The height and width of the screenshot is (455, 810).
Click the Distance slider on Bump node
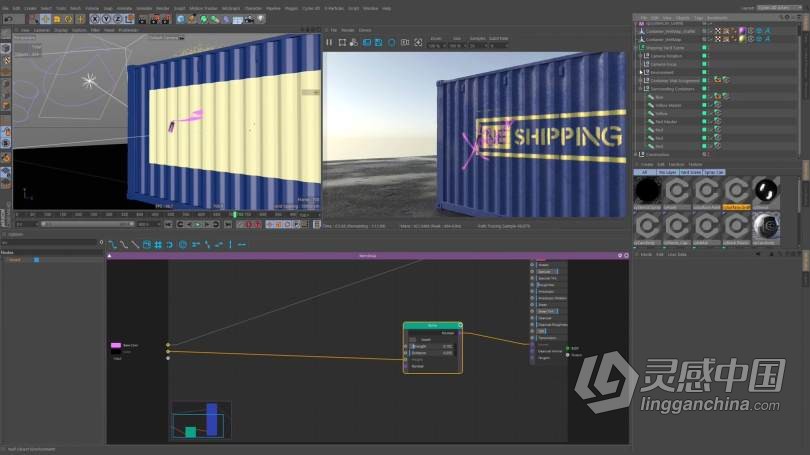tap(432, 353)
